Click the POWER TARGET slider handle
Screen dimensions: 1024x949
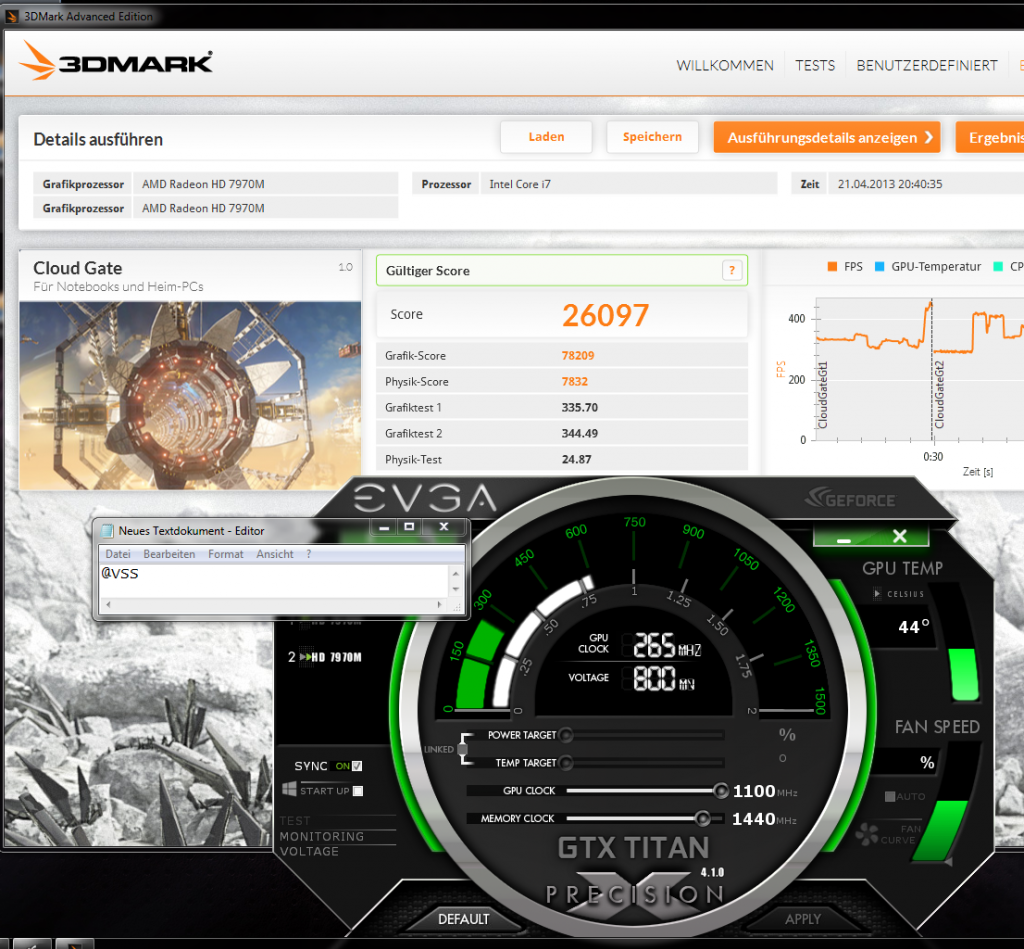[x=566, y=735]
